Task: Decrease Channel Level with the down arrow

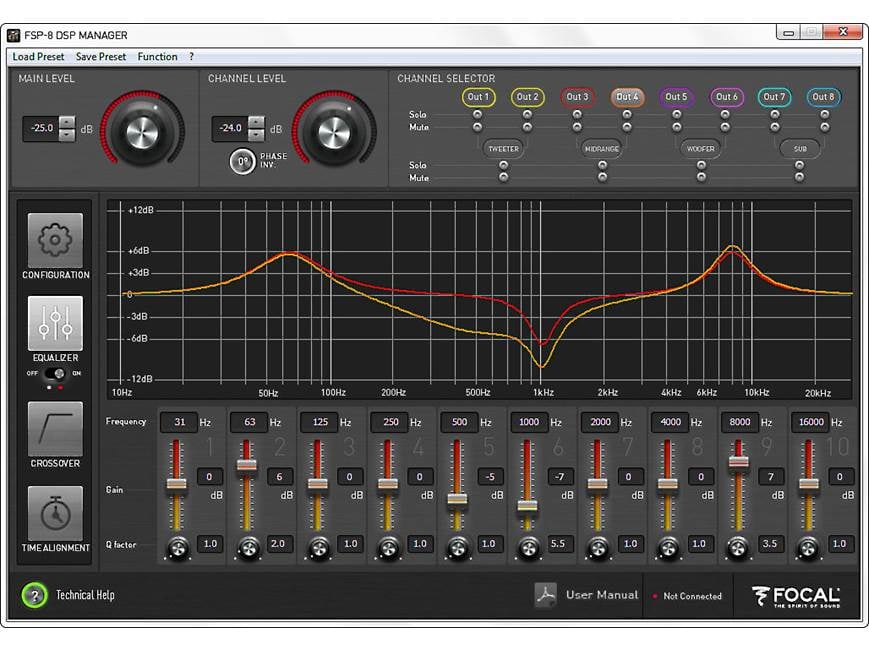Action: (x=256, y=135)
